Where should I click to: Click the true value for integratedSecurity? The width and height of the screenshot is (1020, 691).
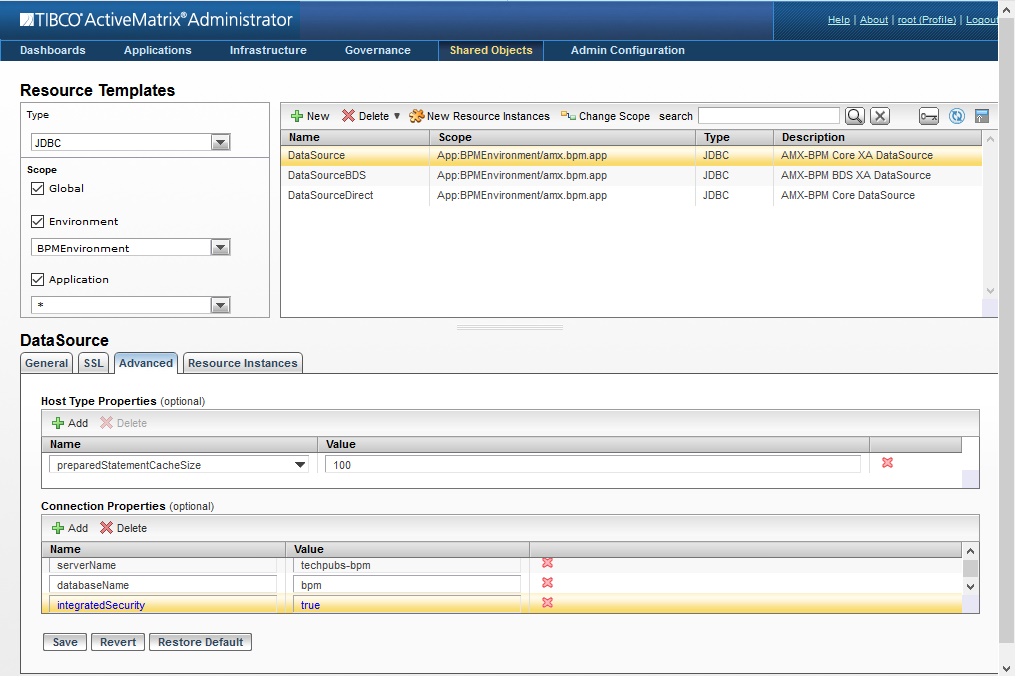(x=407, y=605)
